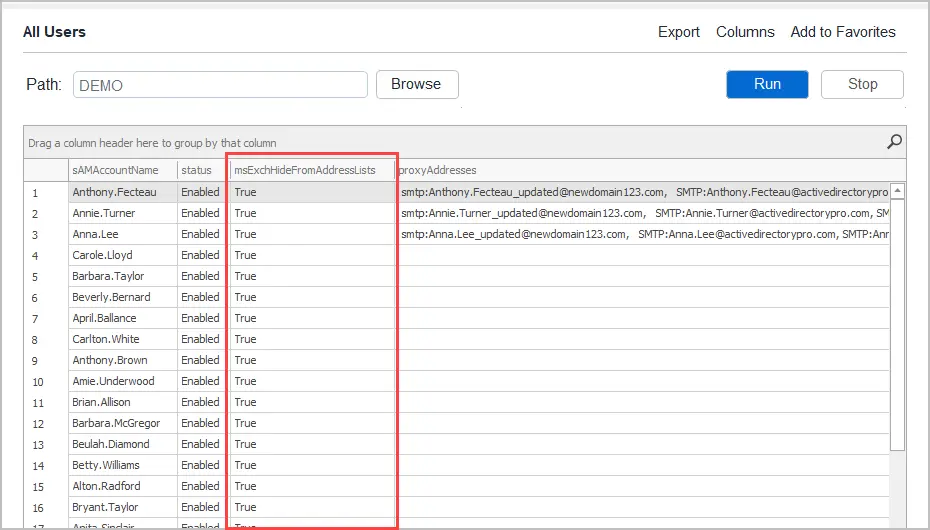Click row number 1 header
930x530 pixels.
coord(46,193)
